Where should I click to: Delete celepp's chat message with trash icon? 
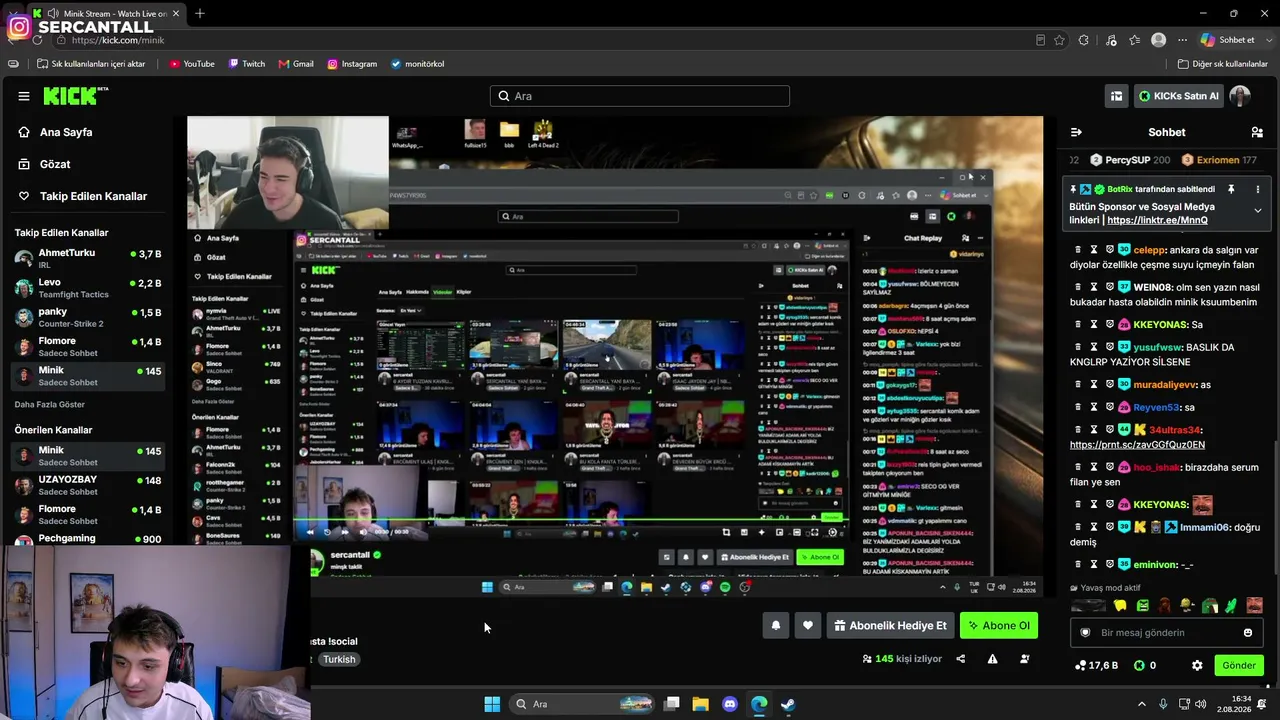(x=1078, y=250)
